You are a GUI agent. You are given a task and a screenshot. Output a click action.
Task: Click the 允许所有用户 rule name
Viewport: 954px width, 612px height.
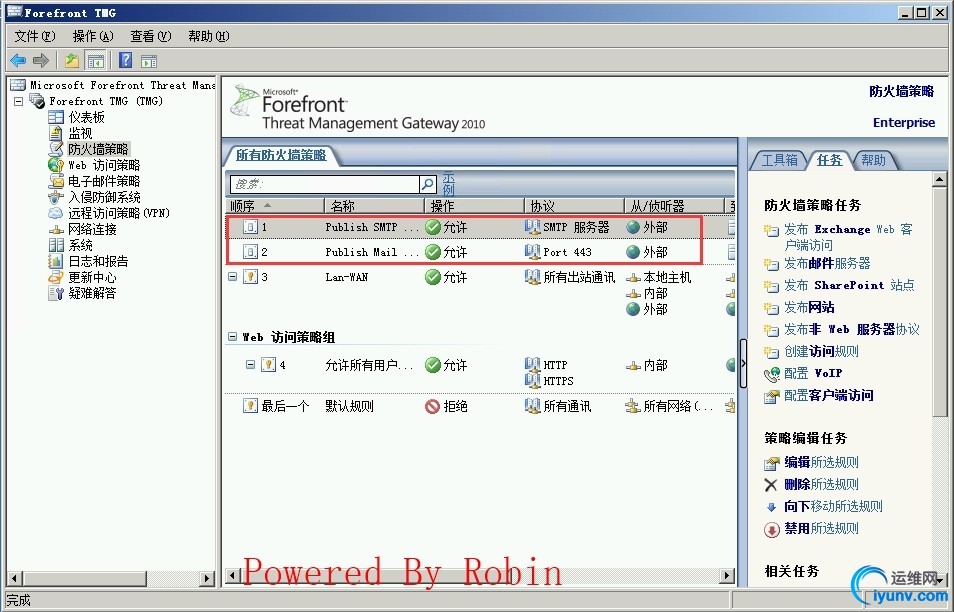tap(369, 365)
